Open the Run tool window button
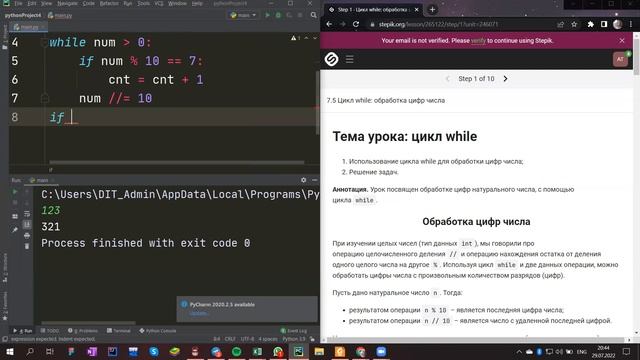640x360 pixels. pyautogui.click(x=23, y=331)
